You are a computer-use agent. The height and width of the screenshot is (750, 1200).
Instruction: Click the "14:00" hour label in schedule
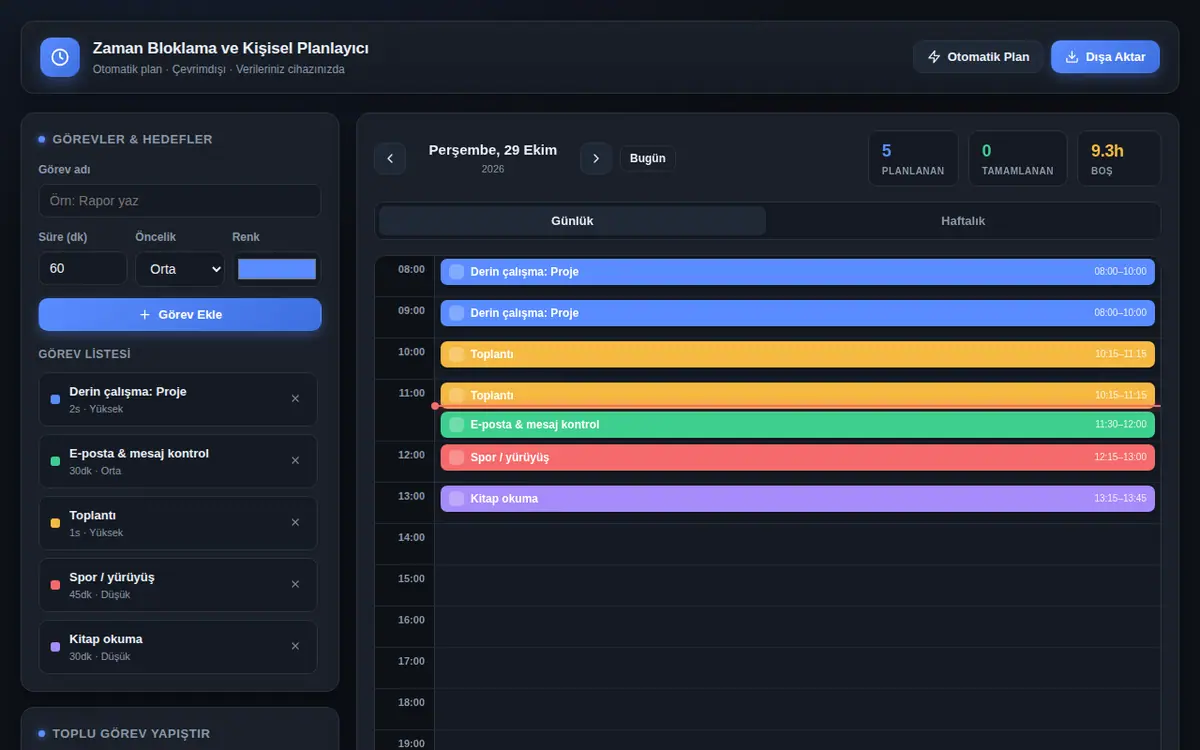pos(411,538)
